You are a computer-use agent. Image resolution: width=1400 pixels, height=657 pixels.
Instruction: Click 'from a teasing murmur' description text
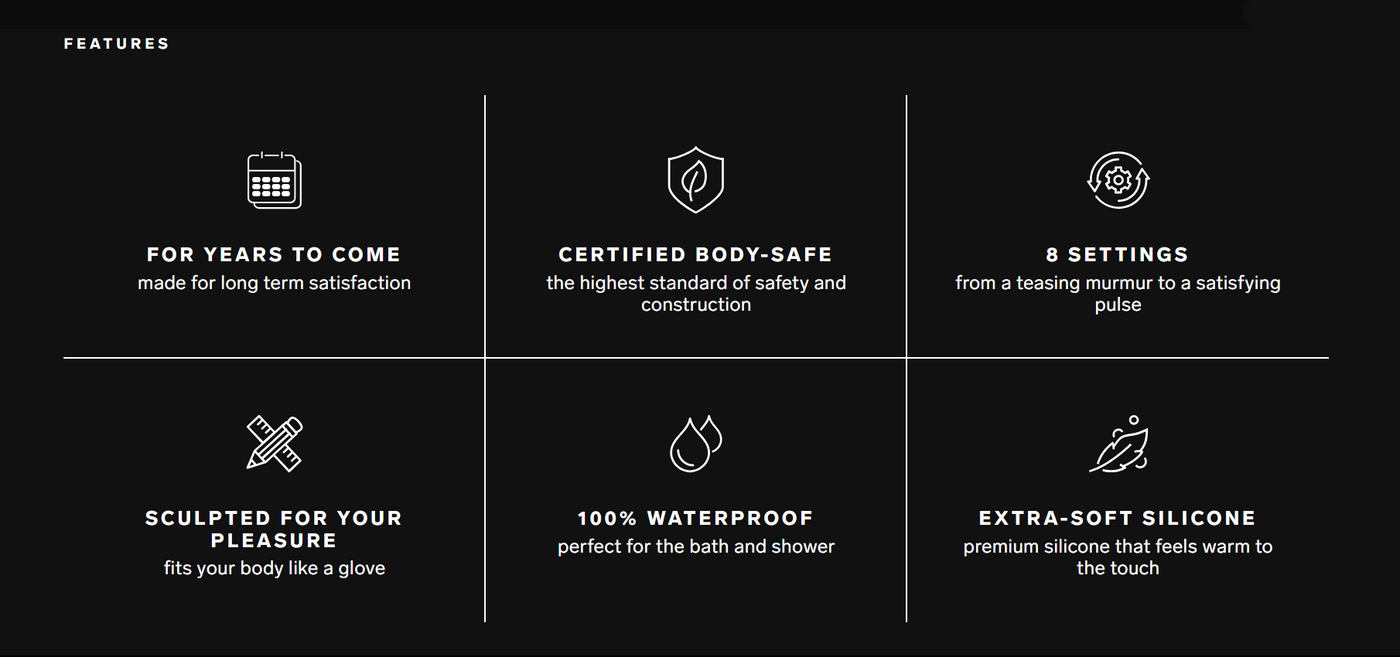point(1118,294)
